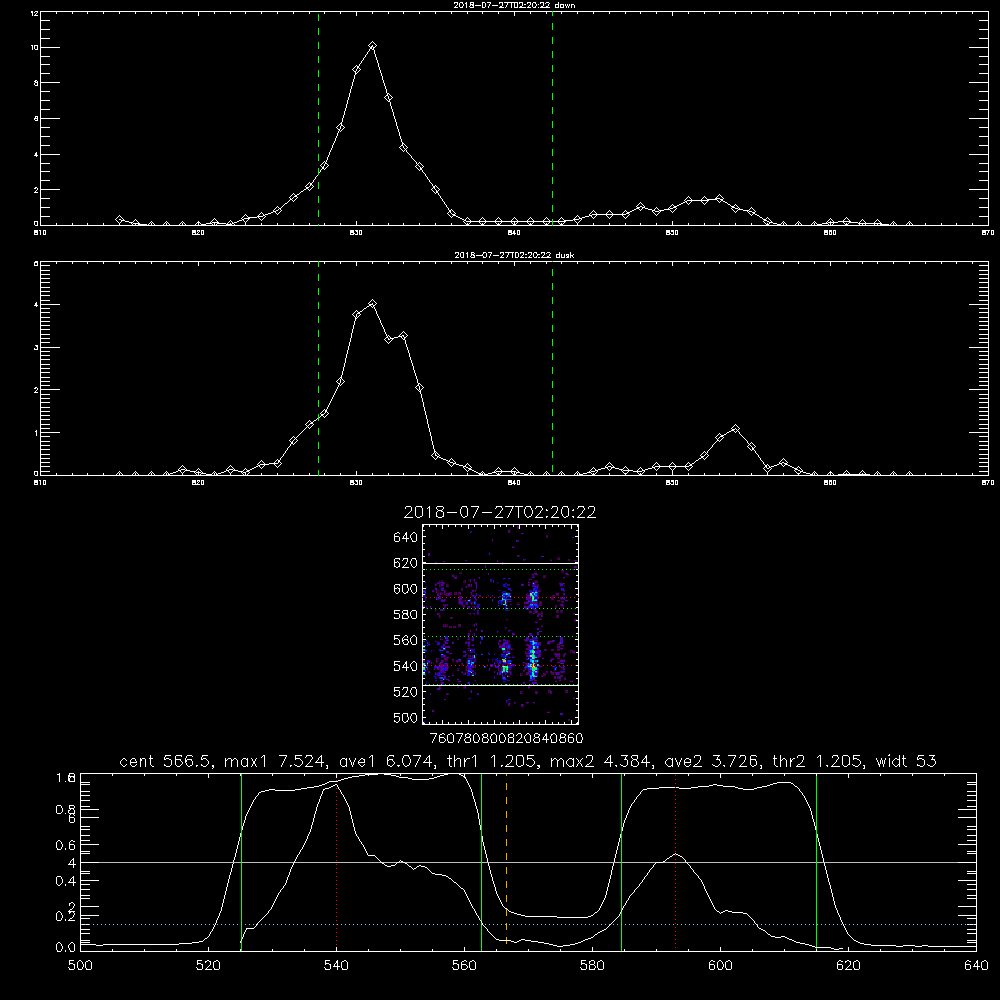Click the 0.0 label on bottom plot y-axis
Image resolution: width=1000 pixels, height=1000 pixels.
tap(66, 948)
